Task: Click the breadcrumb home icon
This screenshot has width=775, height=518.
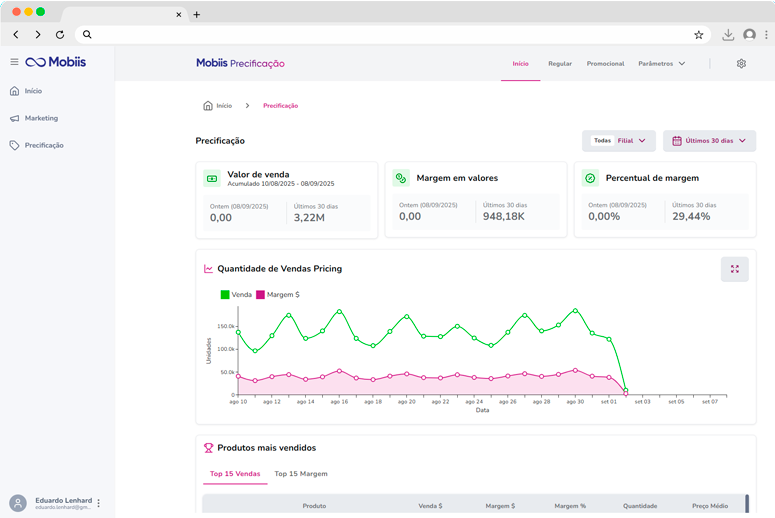Action: pos(208,105)
